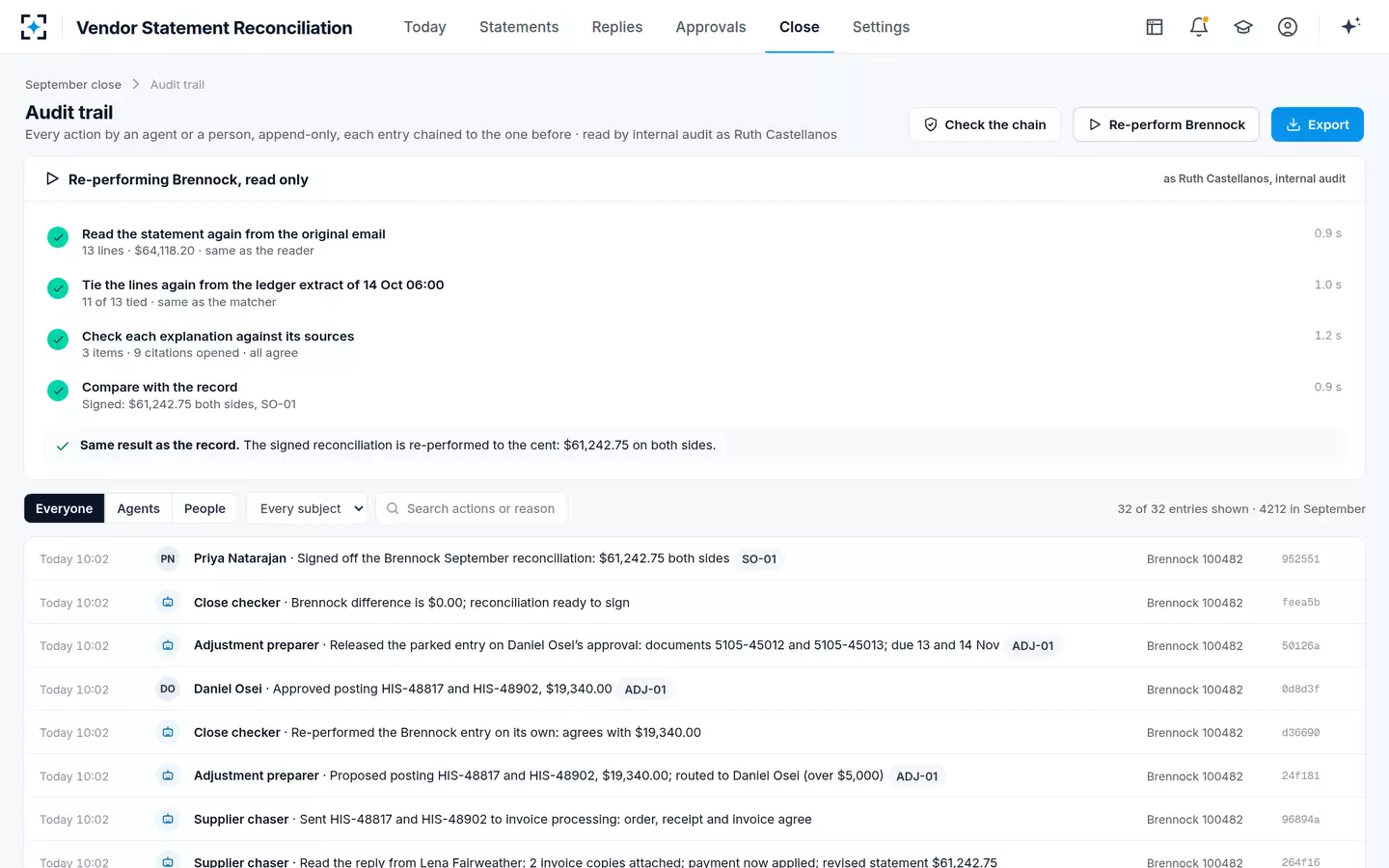Click ADJ-01 tag on Daniel Osei approval row

point(645,690)
